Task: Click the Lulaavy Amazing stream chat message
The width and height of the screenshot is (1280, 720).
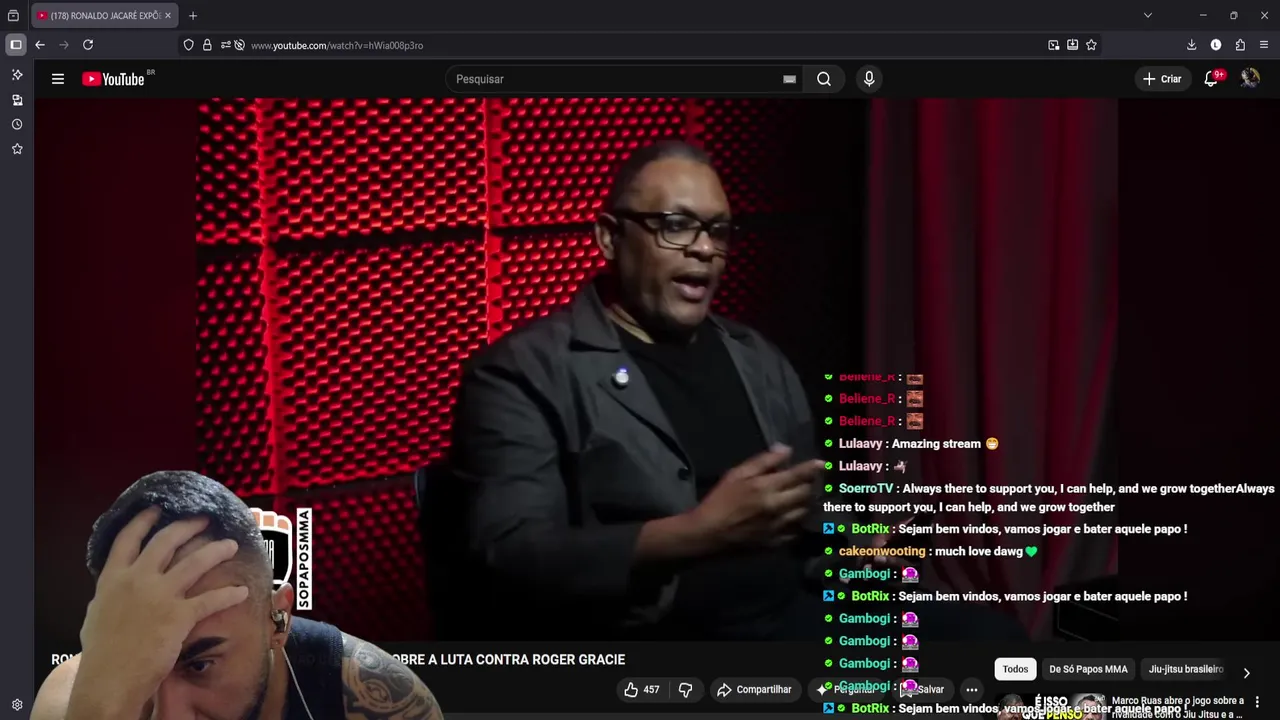Action: 911,443
